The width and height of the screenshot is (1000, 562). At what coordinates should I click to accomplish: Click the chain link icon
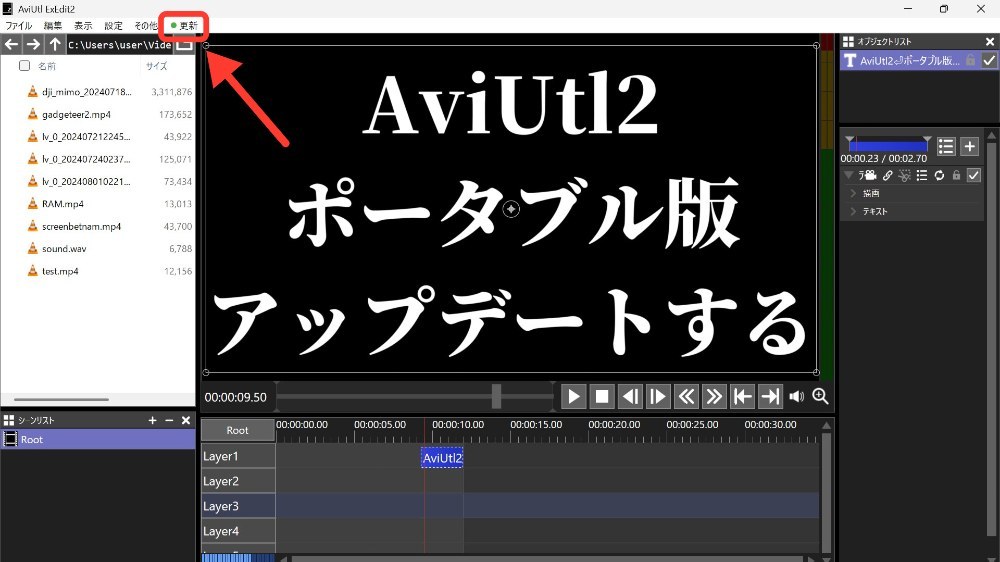coord(887,175)
